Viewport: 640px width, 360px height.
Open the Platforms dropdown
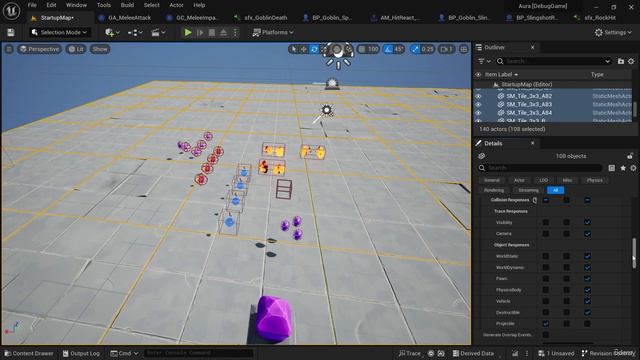(x=273, y=32)
